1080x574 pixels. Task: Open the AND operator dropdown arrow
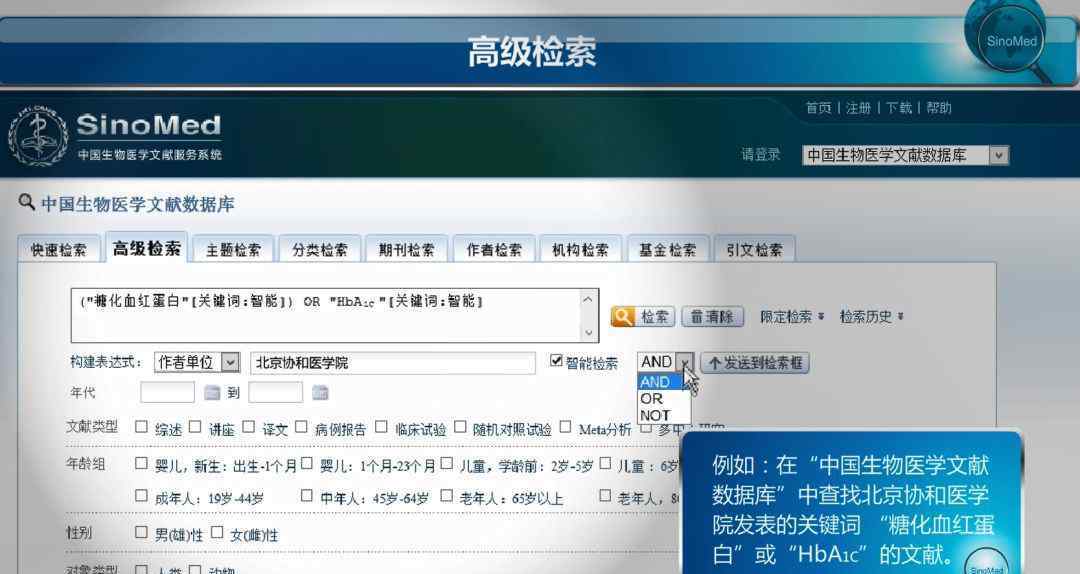click(x=685, y=362)
